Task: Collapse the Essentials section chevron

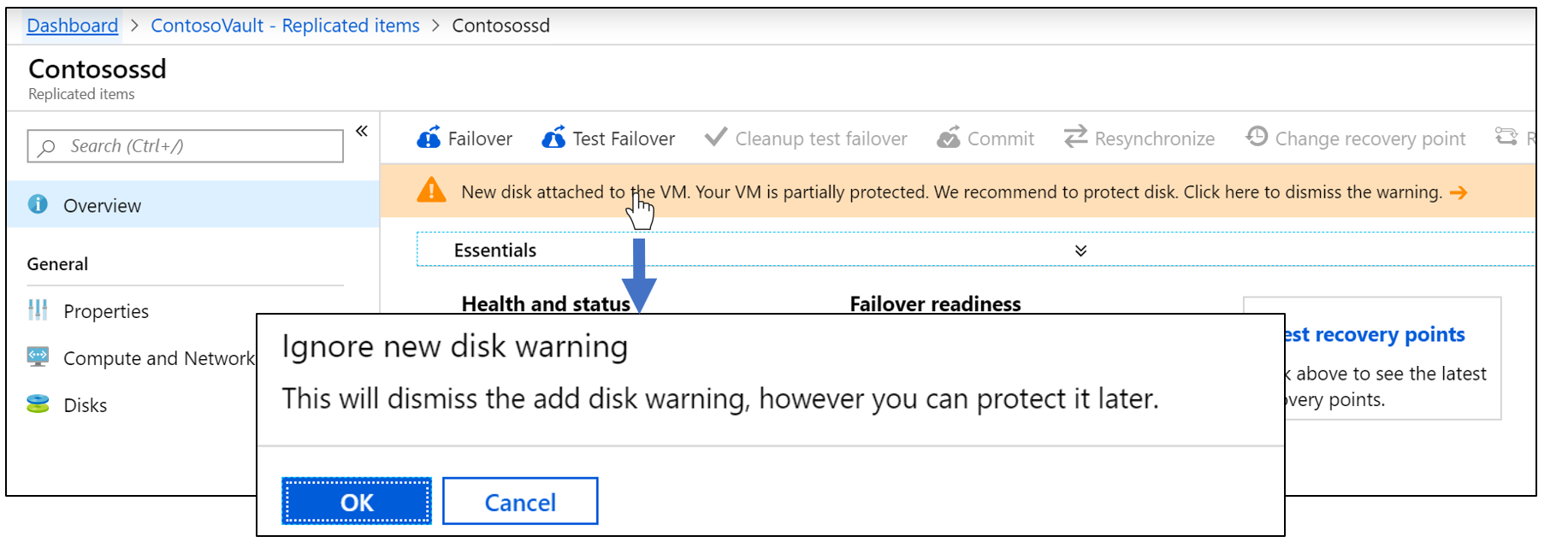Action: pos(1080,250)
